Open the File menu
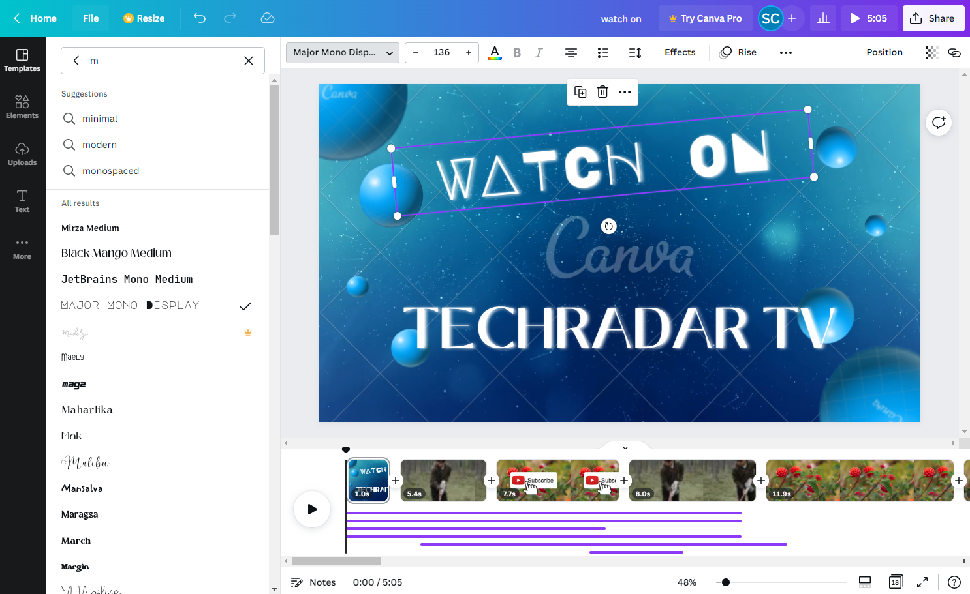This screenshot has width=970, height=594. pos(91,19)
